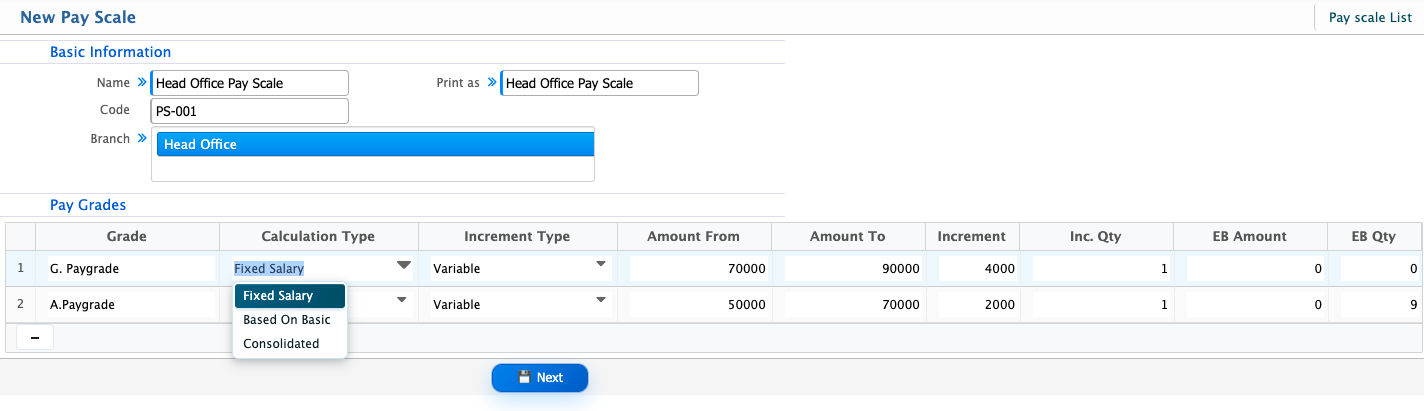Click Increment value 4000

978,268
